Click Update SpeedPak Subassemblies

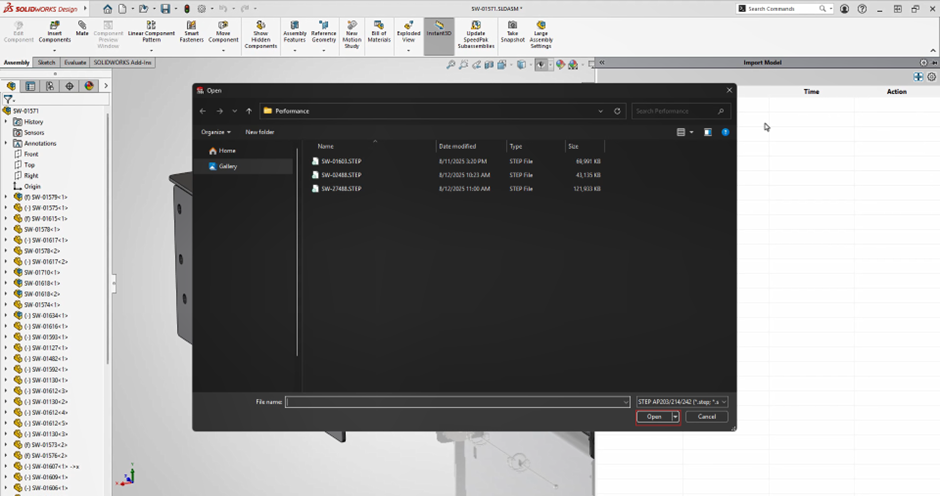476,35
